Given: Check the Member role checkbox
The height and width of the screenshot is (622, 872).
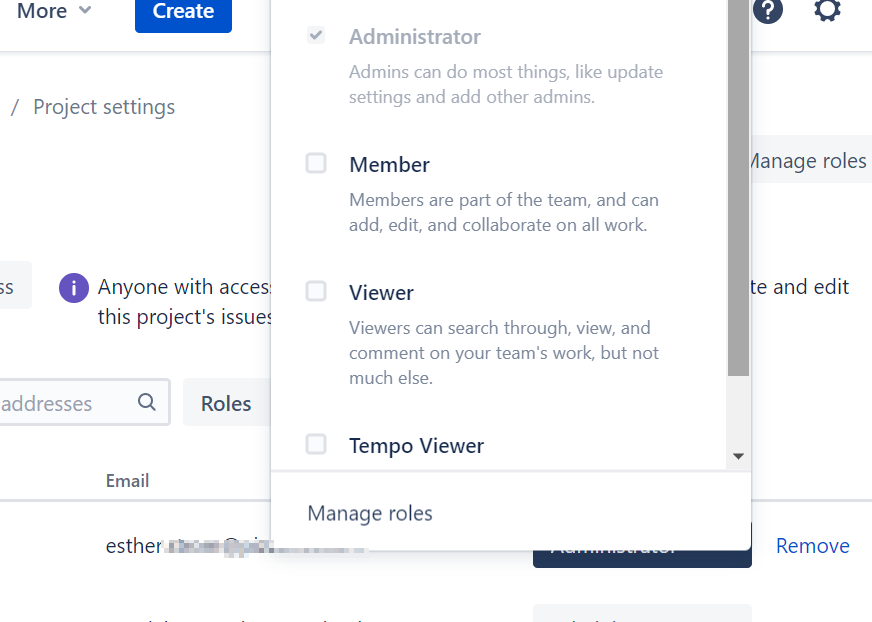Looking at the screenshot, I should [x=316, y=163].
